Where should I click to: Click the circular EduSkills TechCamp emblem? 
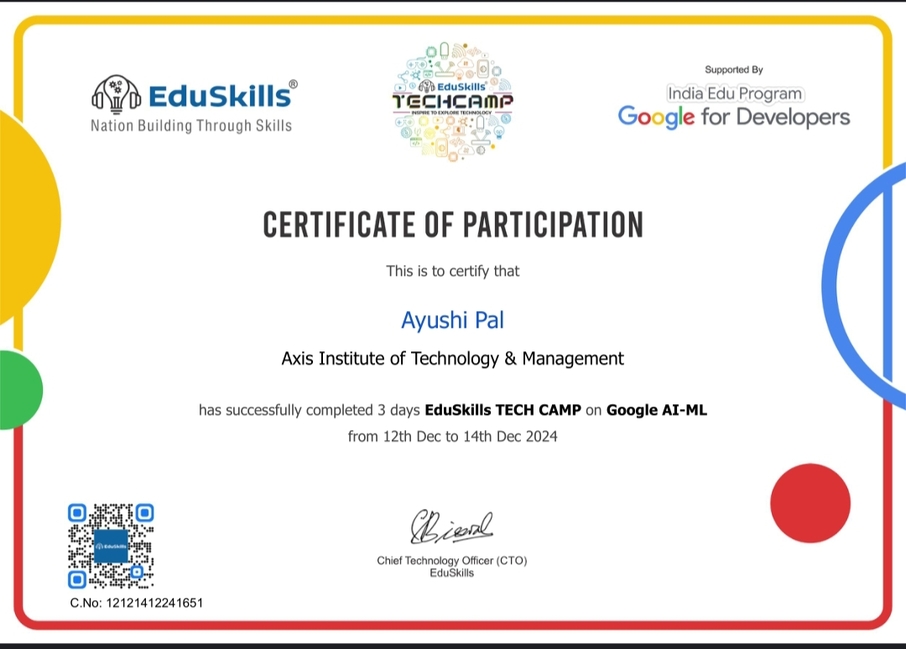pos(452,102)
